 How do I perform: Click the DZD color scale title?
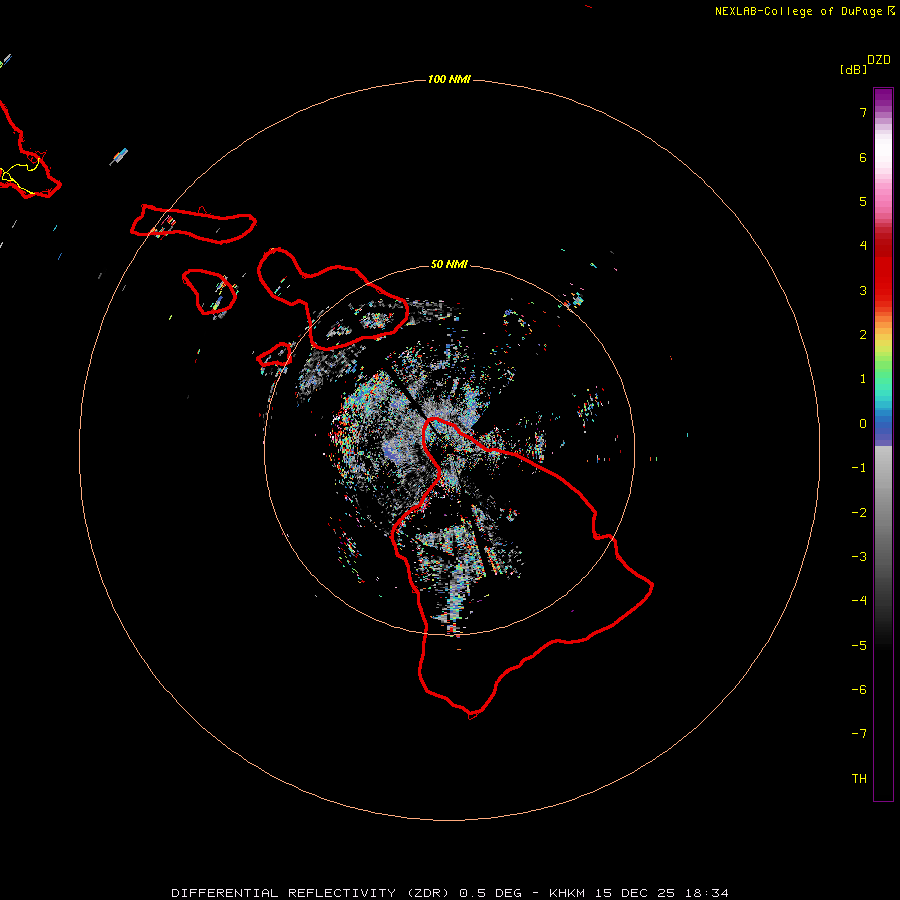point(879,60)
